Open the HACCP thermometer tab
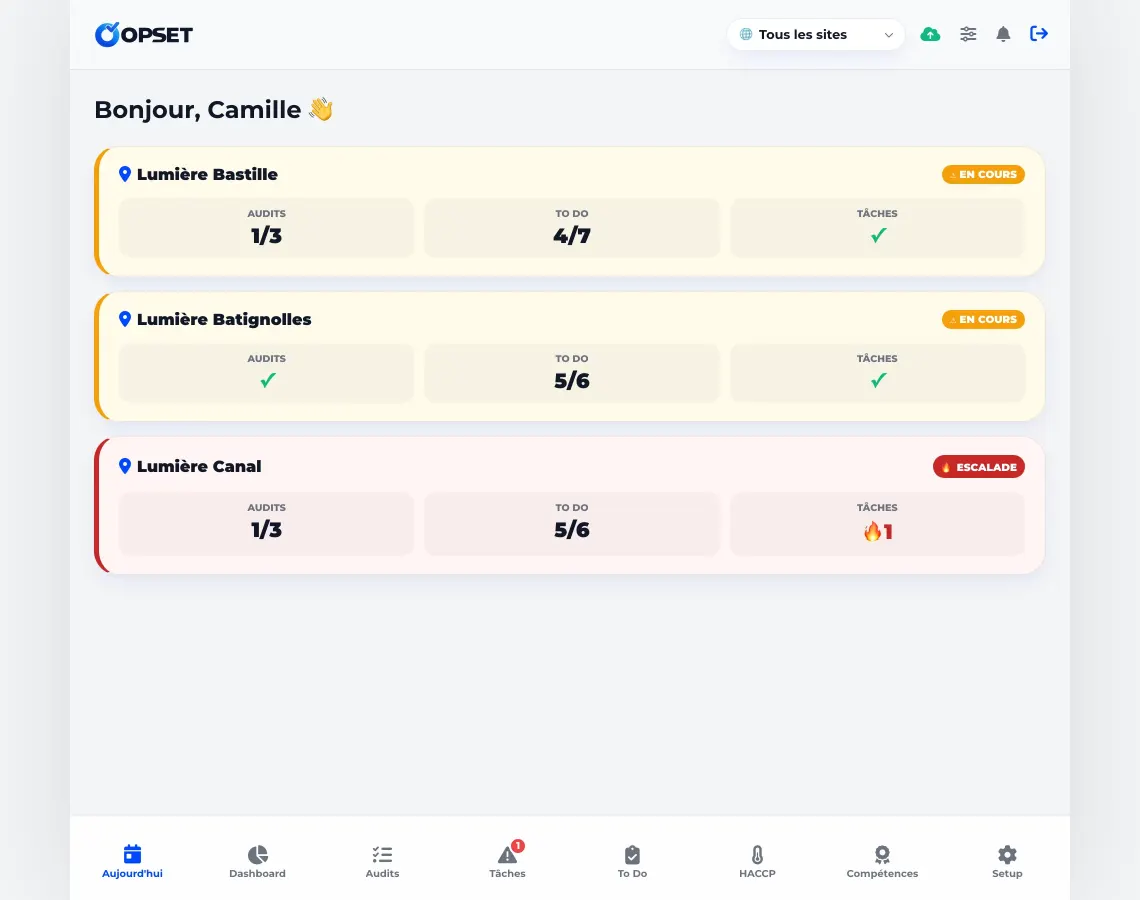1140x900 pixels. pos(758,861)
